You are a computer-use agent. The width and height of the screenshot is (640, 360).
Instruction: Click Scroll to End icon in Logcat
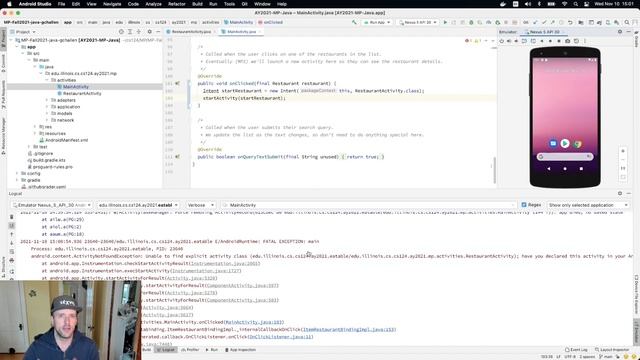11,226
